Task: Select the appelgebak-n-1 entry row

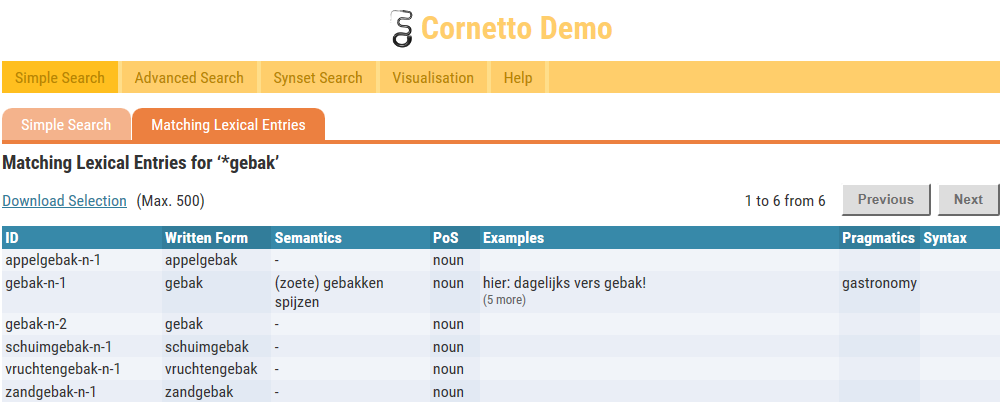Action: click(53, 260)
